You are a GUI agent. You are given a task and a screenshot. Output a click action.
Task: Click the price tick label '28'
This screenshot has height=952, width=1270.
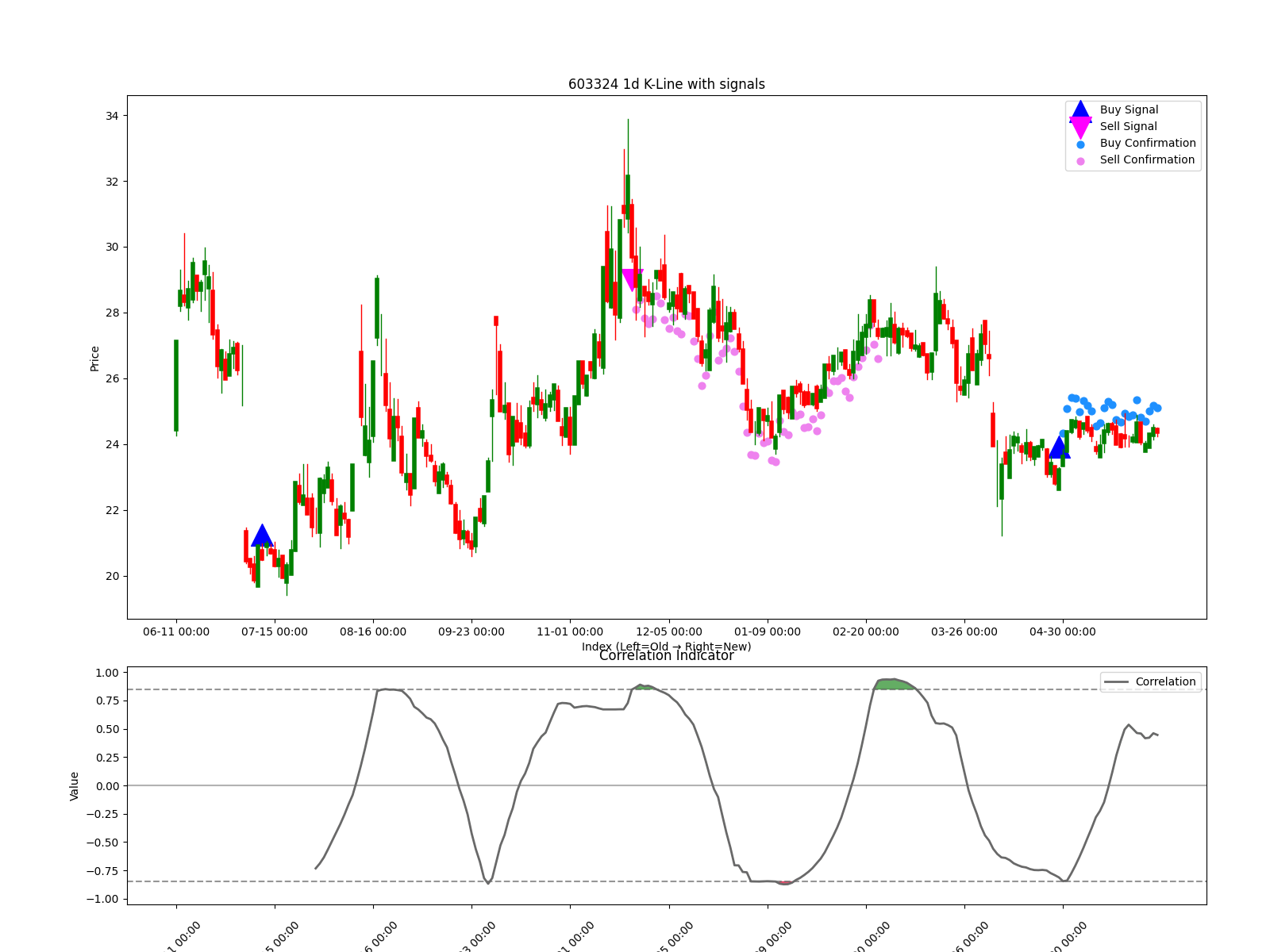[112, 313]
